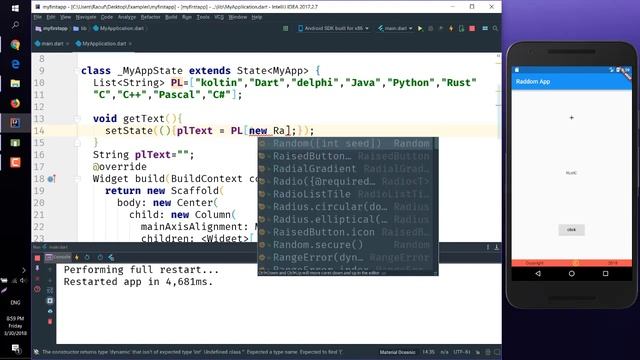
Task: Collapse the getText method fold at line 13
Action: tap(77, 119)
